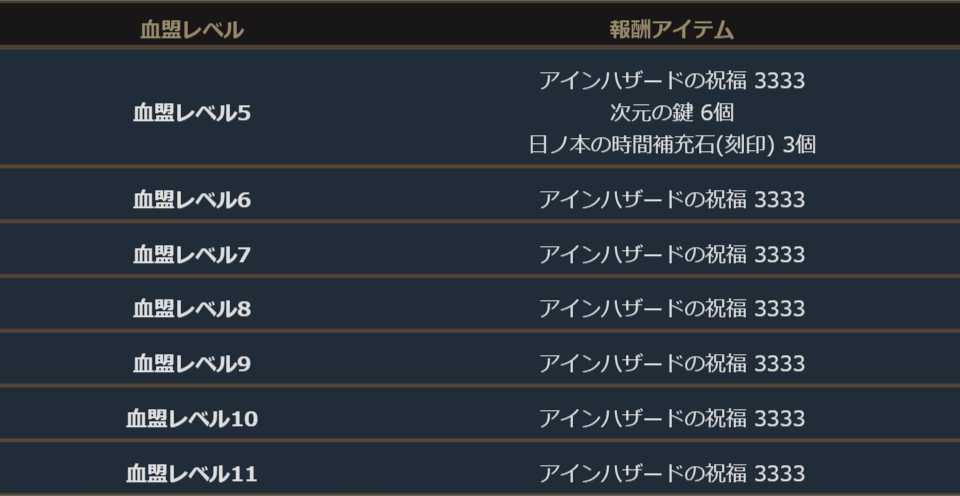The height and width of the screenshot is (496, 960).
Task: Click the アインハザードの祝福 name in the 血盟レベル11 row
Action: pos(642,473)
